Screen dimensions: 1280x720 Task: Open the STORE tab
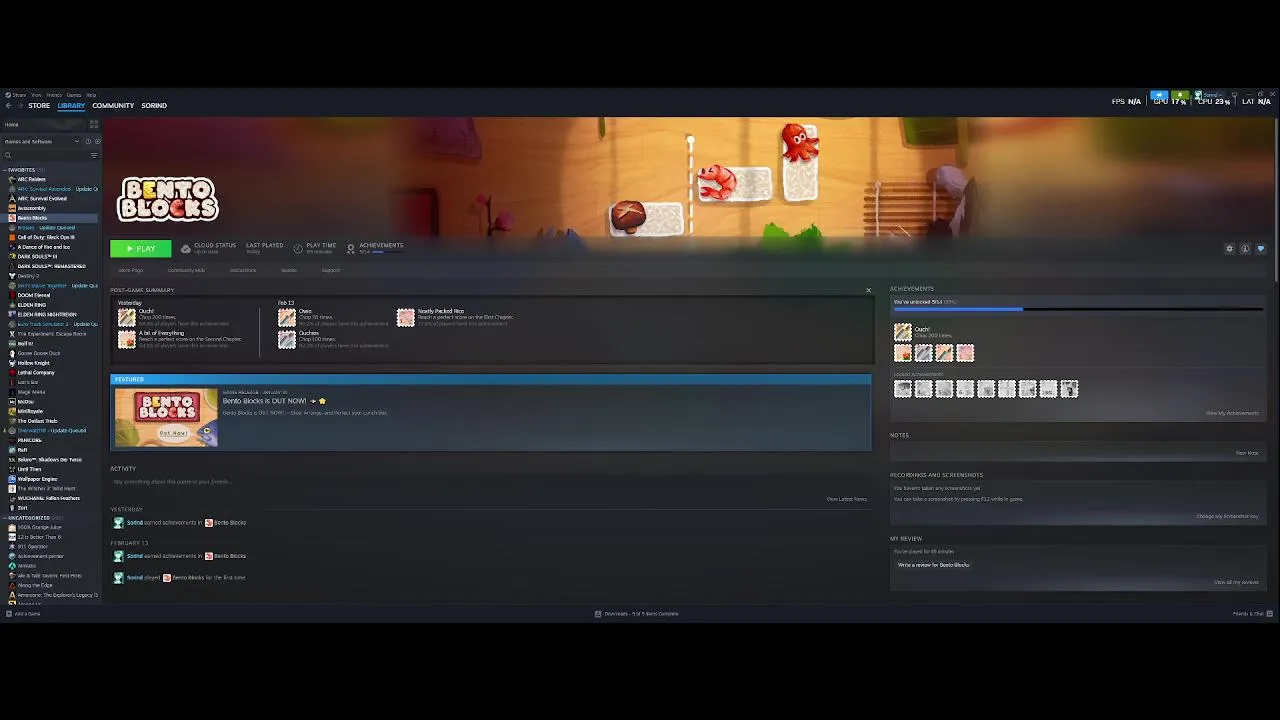coord(39,105)
